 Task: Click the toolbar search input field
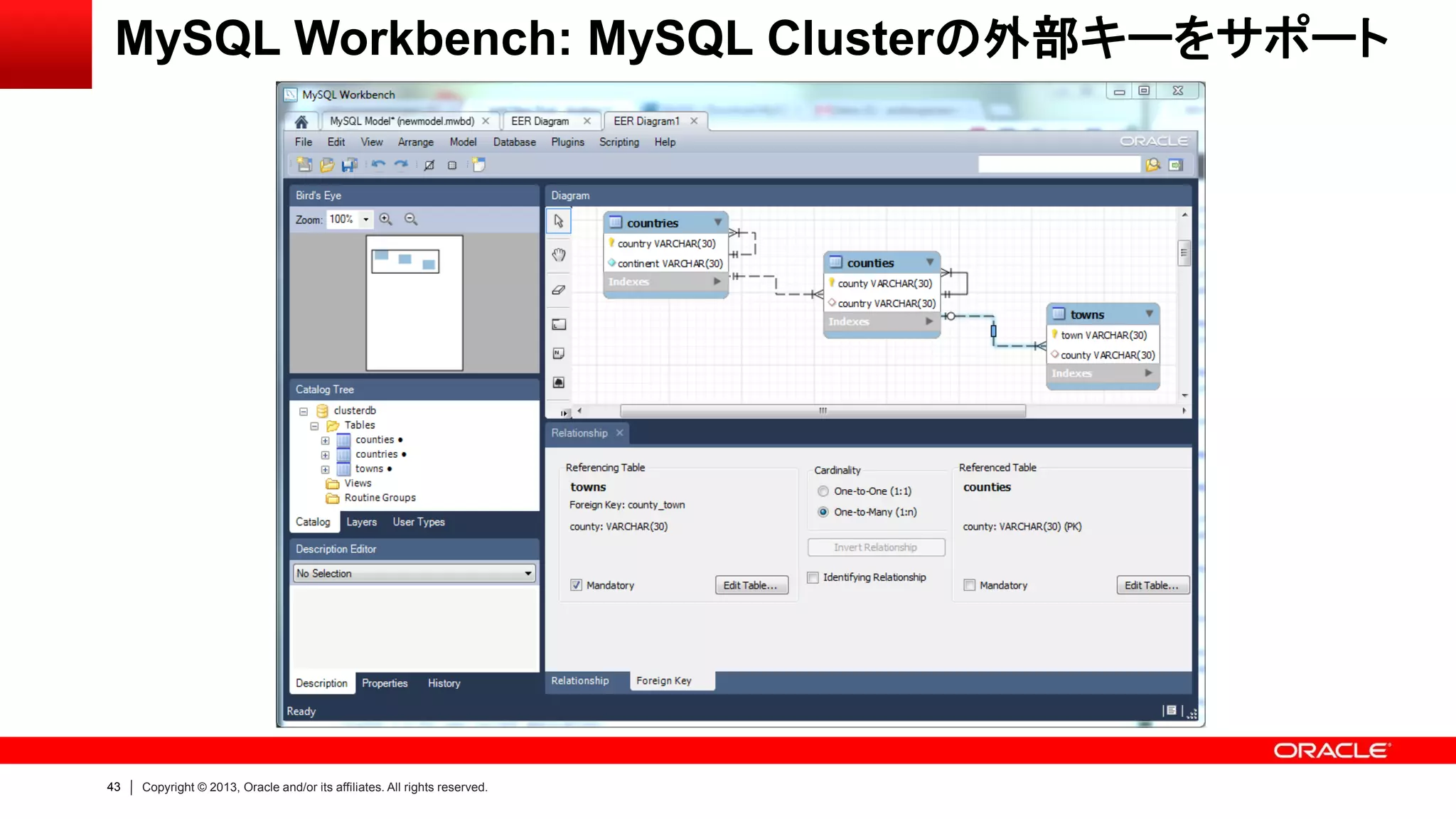click(1059, 165)
